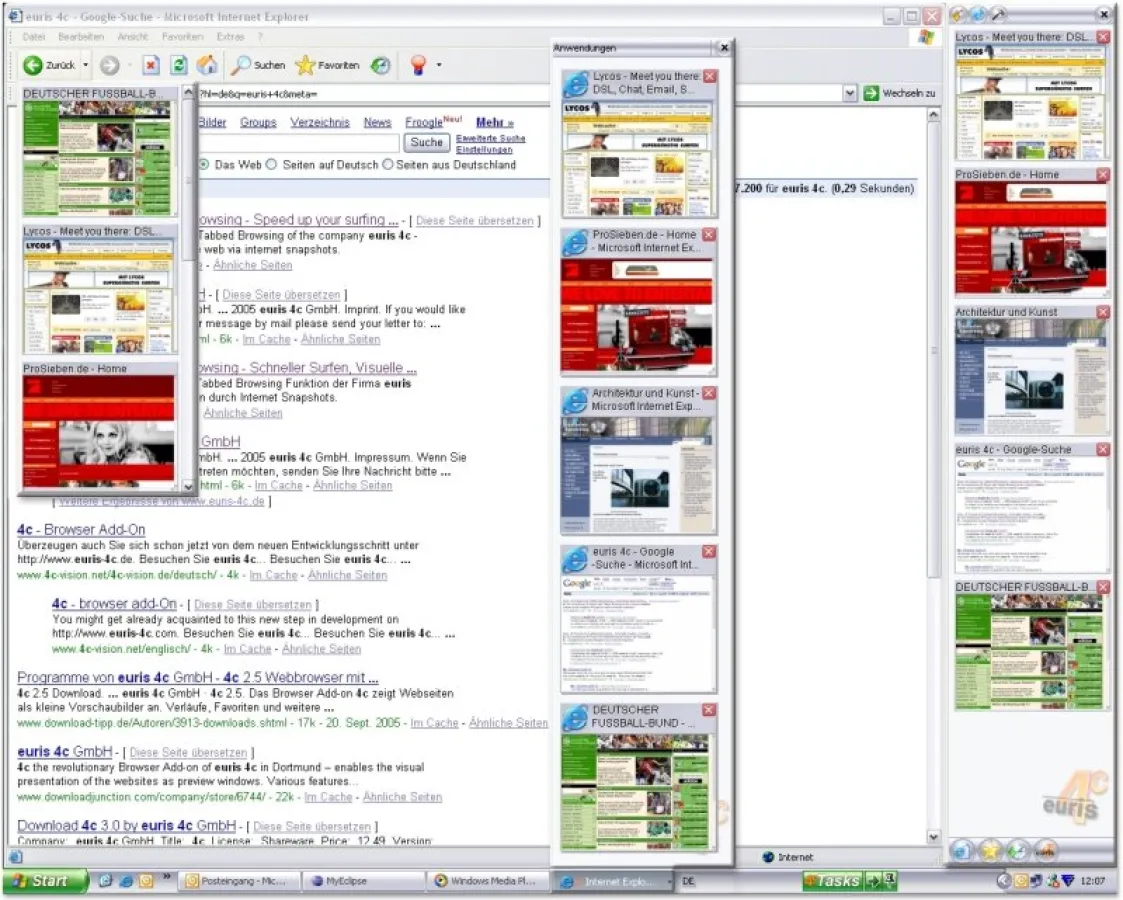This screenshot has height=900, width=1123.
Task: Open the Favoriten menu in menu bar
Action: click(x=182, y=36)
